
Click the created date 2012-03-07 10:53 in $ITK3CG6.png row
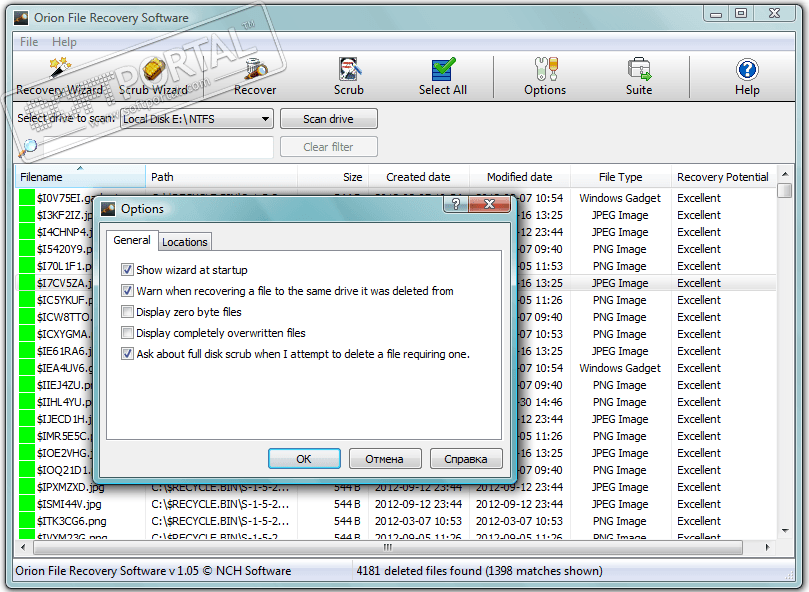tap(418, 521)
